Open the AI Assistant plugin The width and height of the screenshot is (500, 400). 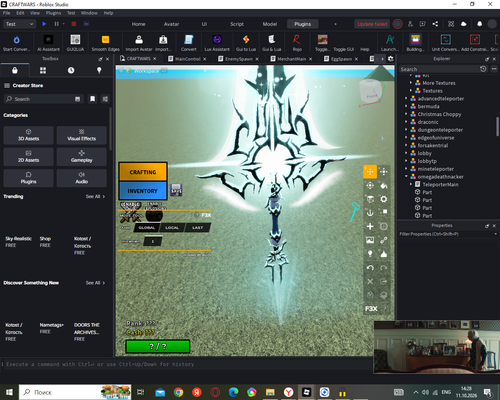(48, 43)
